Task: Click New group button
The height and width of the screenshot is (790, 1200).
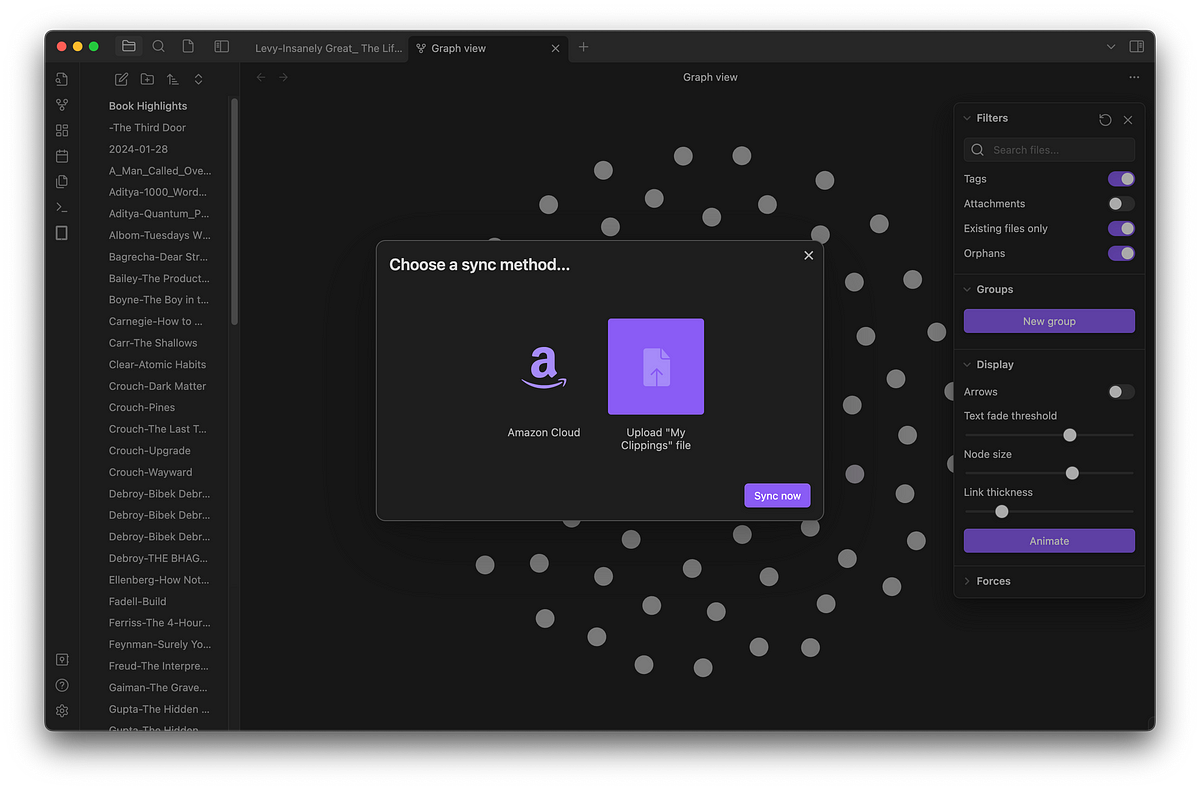Action: pyautogui.click(x=1049, y=321)
